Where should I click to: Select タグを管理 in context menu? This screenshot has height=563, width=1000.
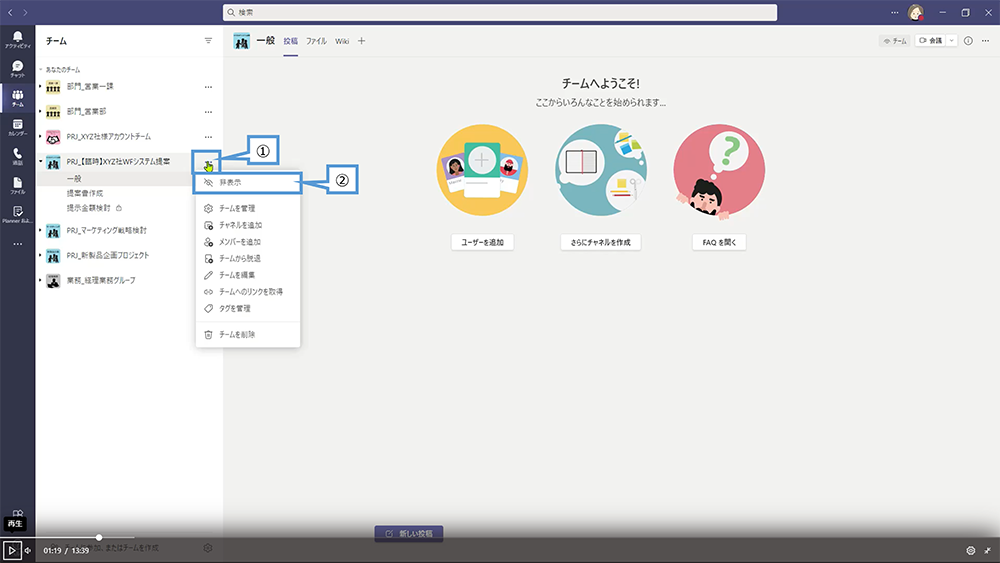247,308
